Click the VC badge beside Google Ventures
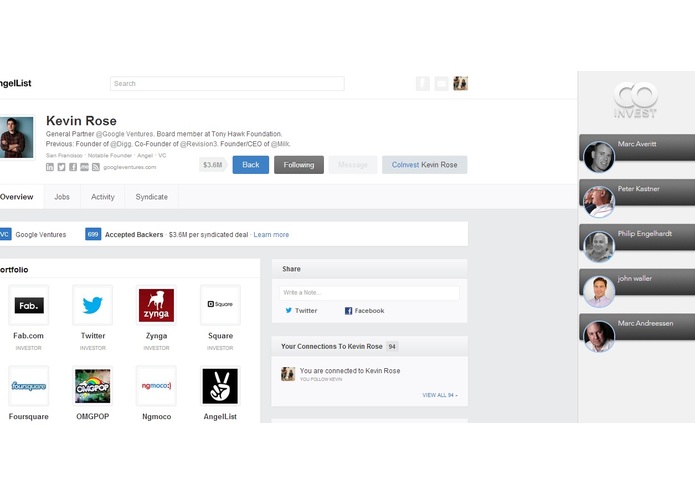 5,234
